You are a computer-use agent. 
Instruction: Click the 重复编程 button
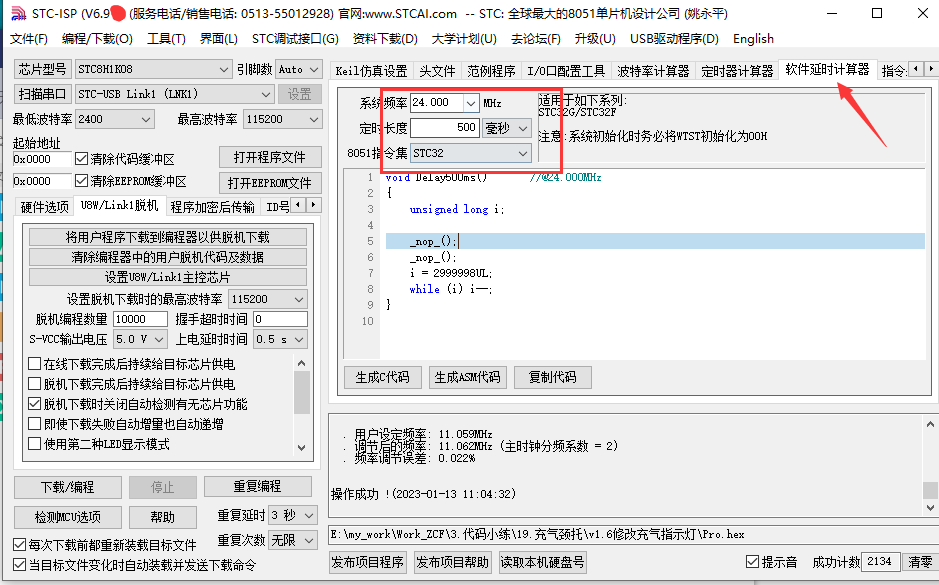pos(258,486)
